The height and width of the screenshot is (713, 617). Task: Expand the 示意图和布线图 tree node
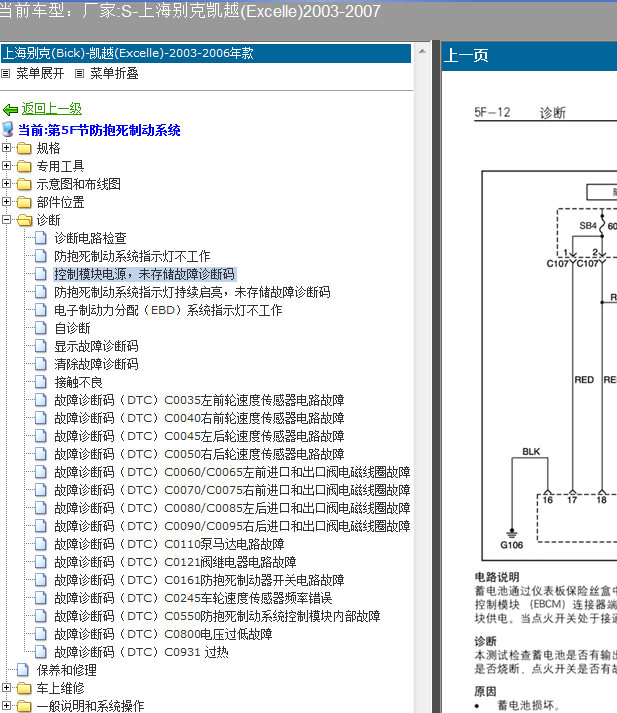(x=6, y=183)
